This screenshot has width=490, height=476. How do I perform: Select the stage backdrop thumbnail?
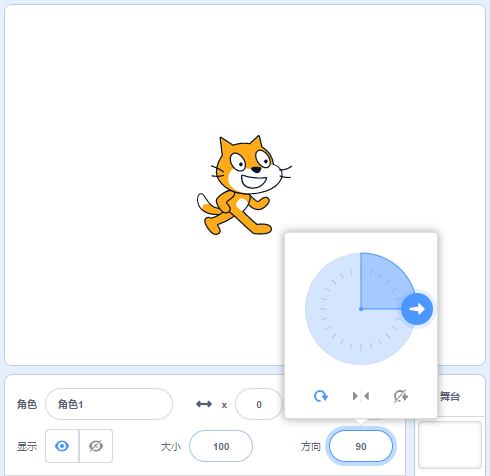pos(450,445)
